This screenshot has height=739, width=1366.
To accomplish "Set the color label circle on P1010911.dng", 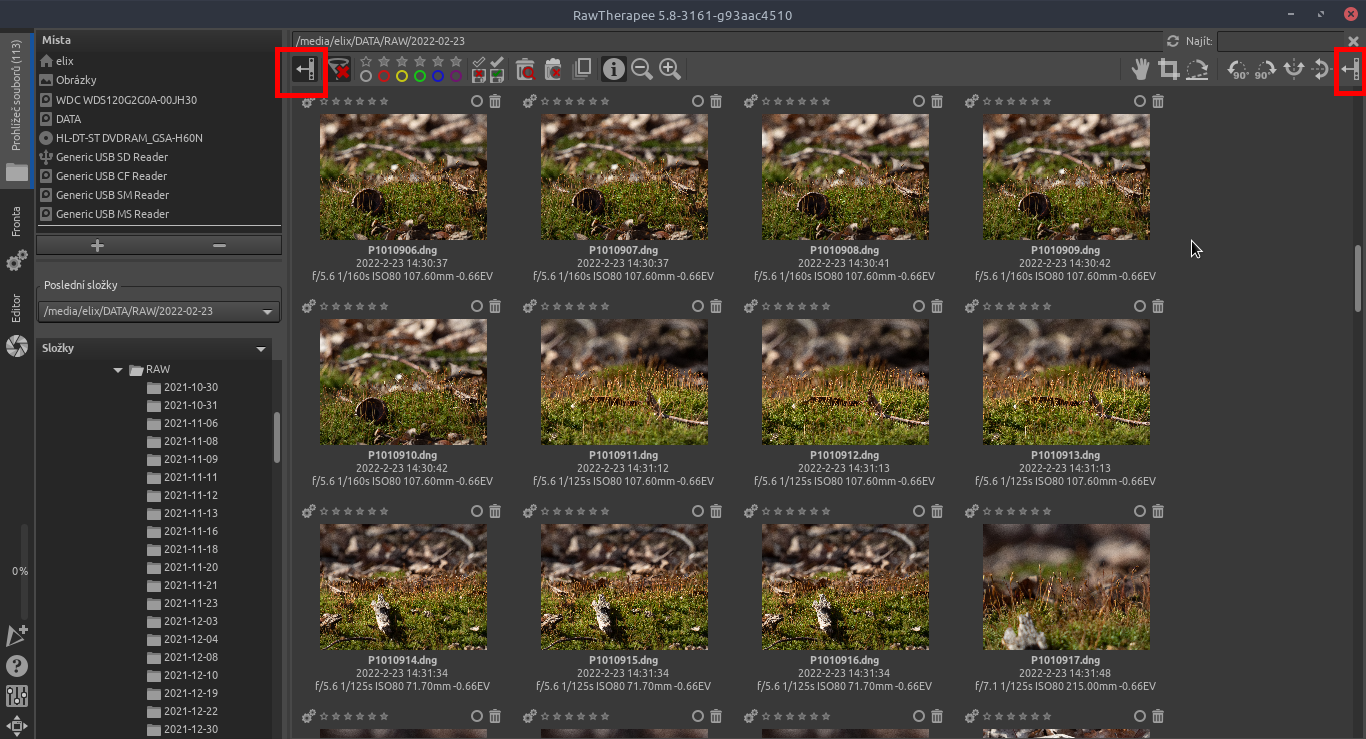I will coord(698,306).
